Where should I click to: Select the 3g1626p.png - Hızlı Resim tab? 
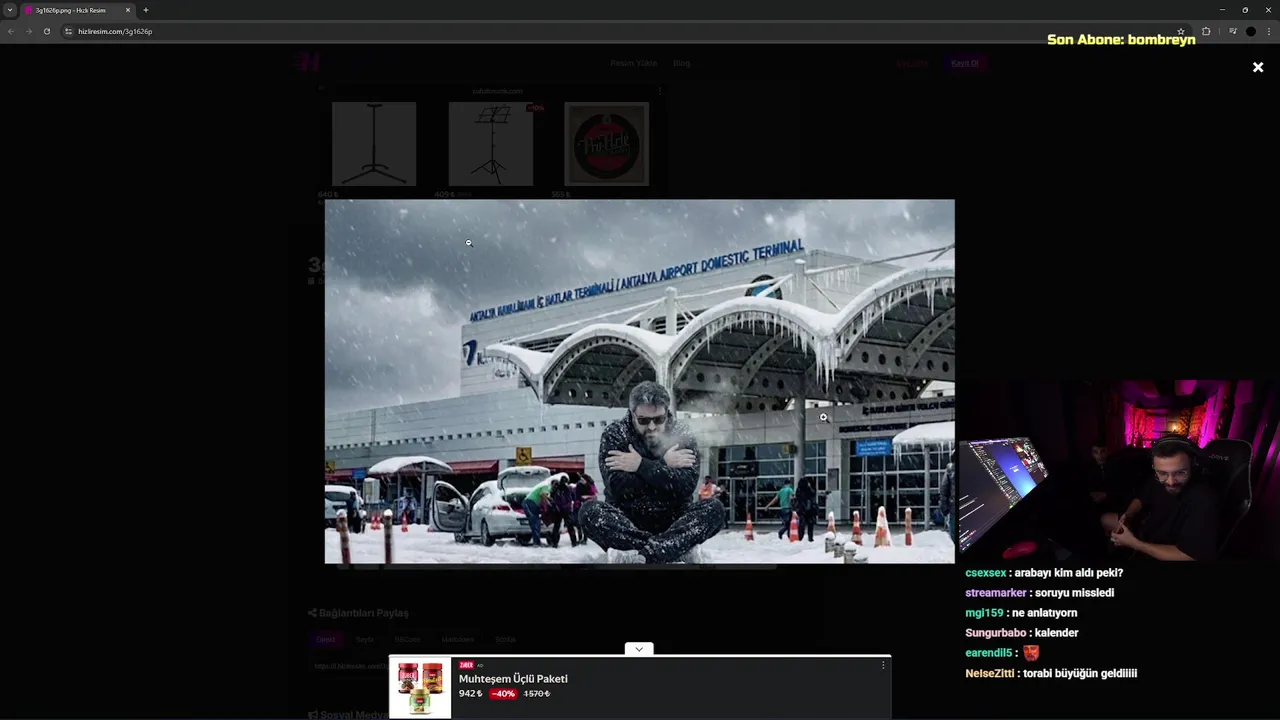78,10
